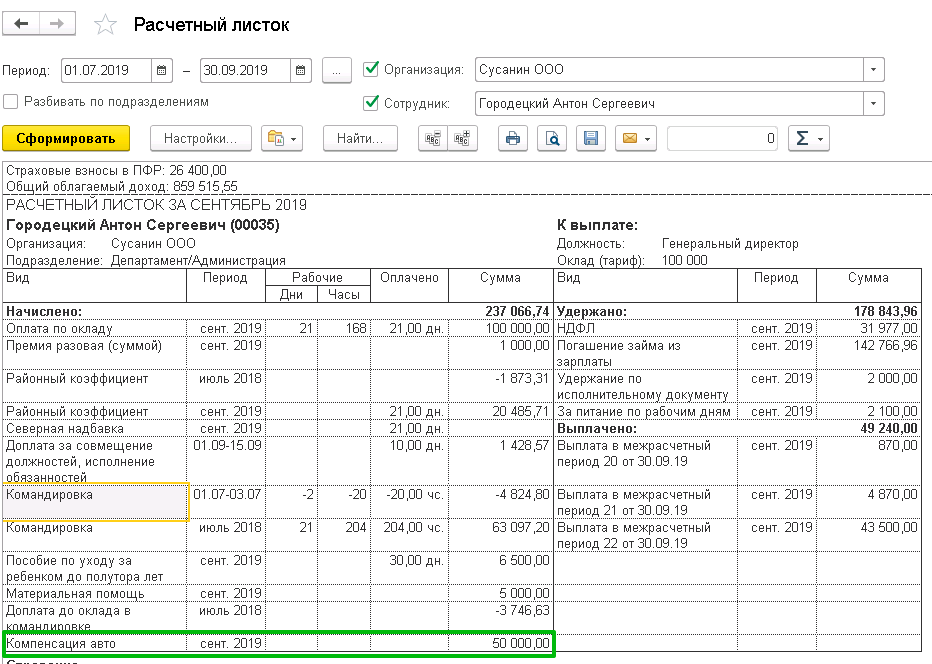Enable Разбивать по подразделениям checkbox

click(11, 102)
